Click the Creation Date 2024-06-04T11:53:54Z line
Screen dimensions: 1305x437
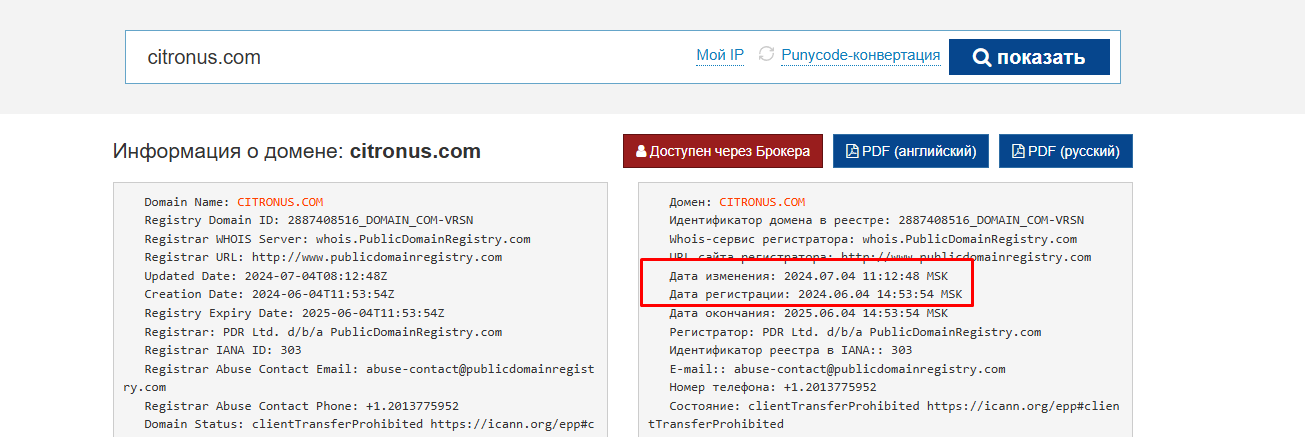pos(269,294)
